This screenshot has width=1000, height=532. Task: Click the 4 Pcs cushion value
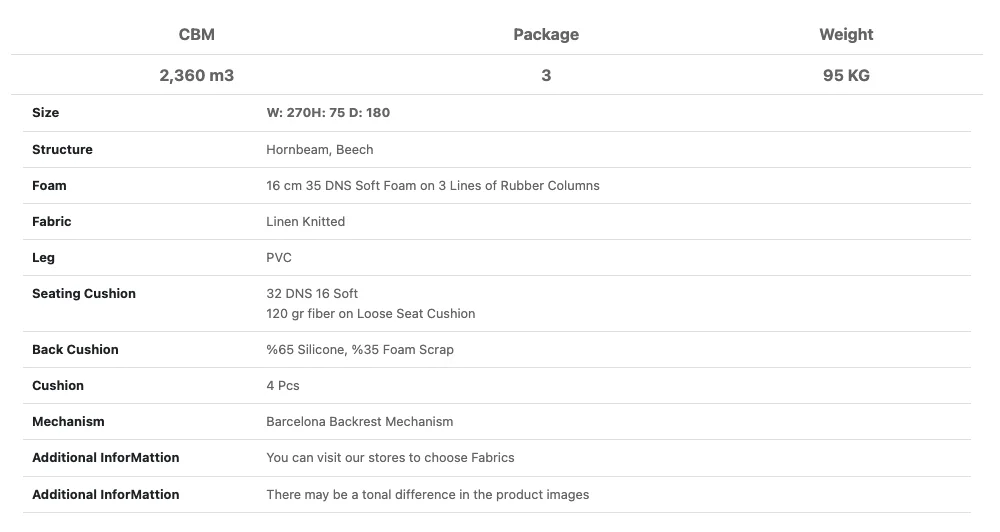pyautogui.click(x=283, y=385)
